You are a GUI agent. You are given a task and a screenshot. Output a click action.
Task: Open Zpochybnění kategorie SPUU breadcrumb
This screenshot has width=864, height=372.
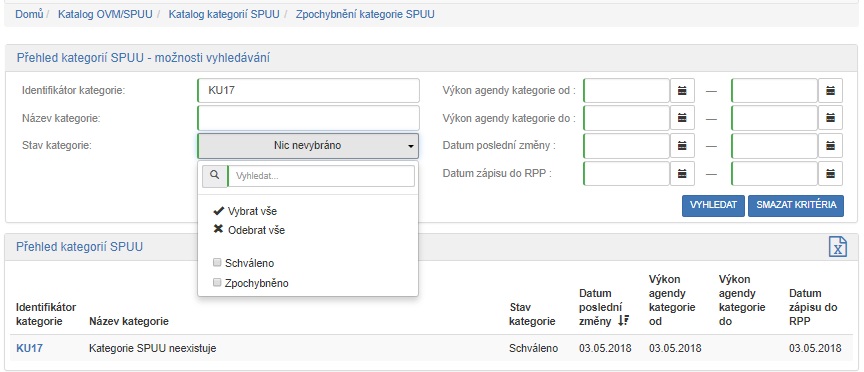pos(365,14)
